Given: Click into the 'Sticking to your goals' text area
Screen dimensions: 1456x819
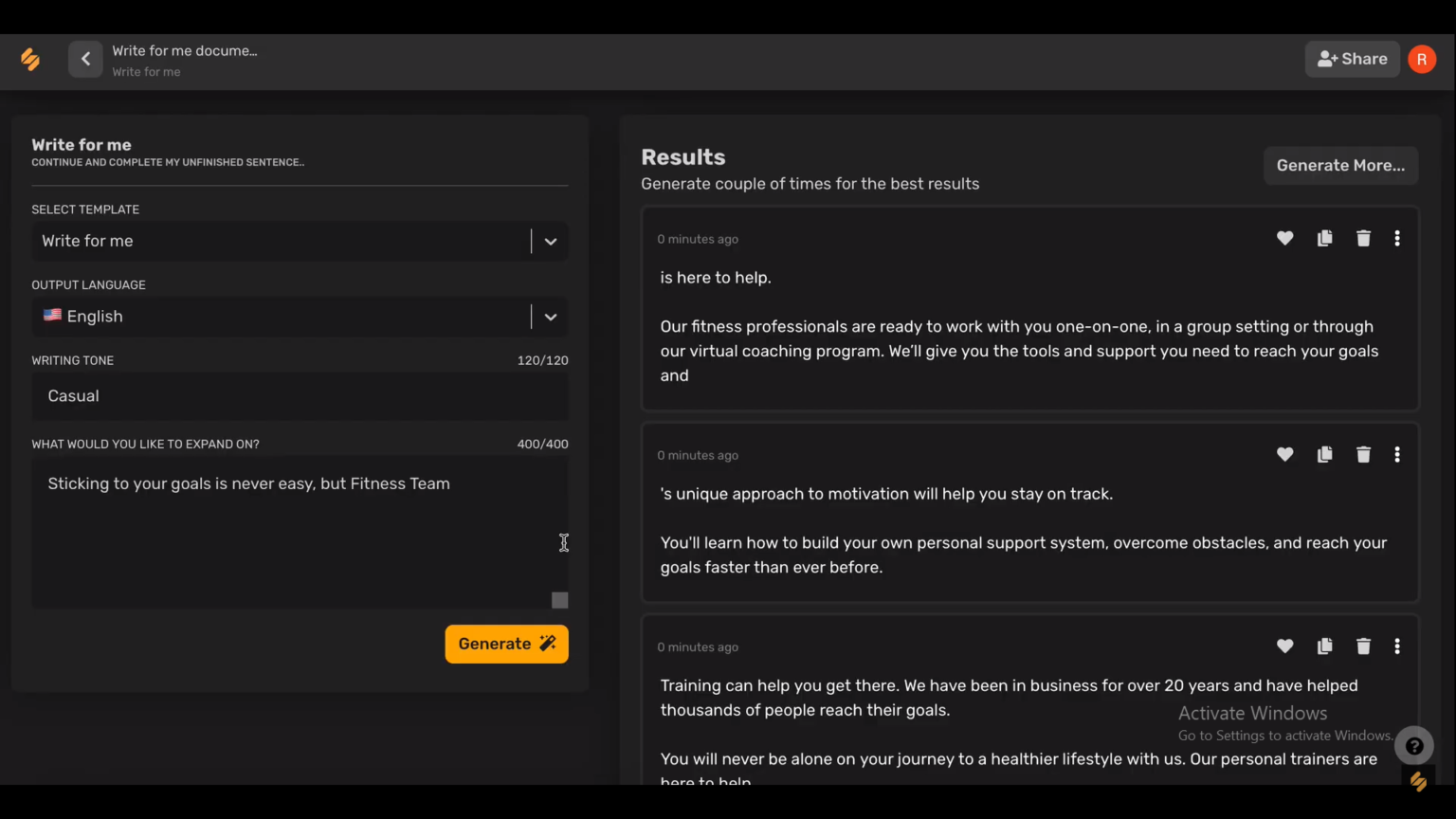Looking at the screenshot, I should click(x=300, y=533).
